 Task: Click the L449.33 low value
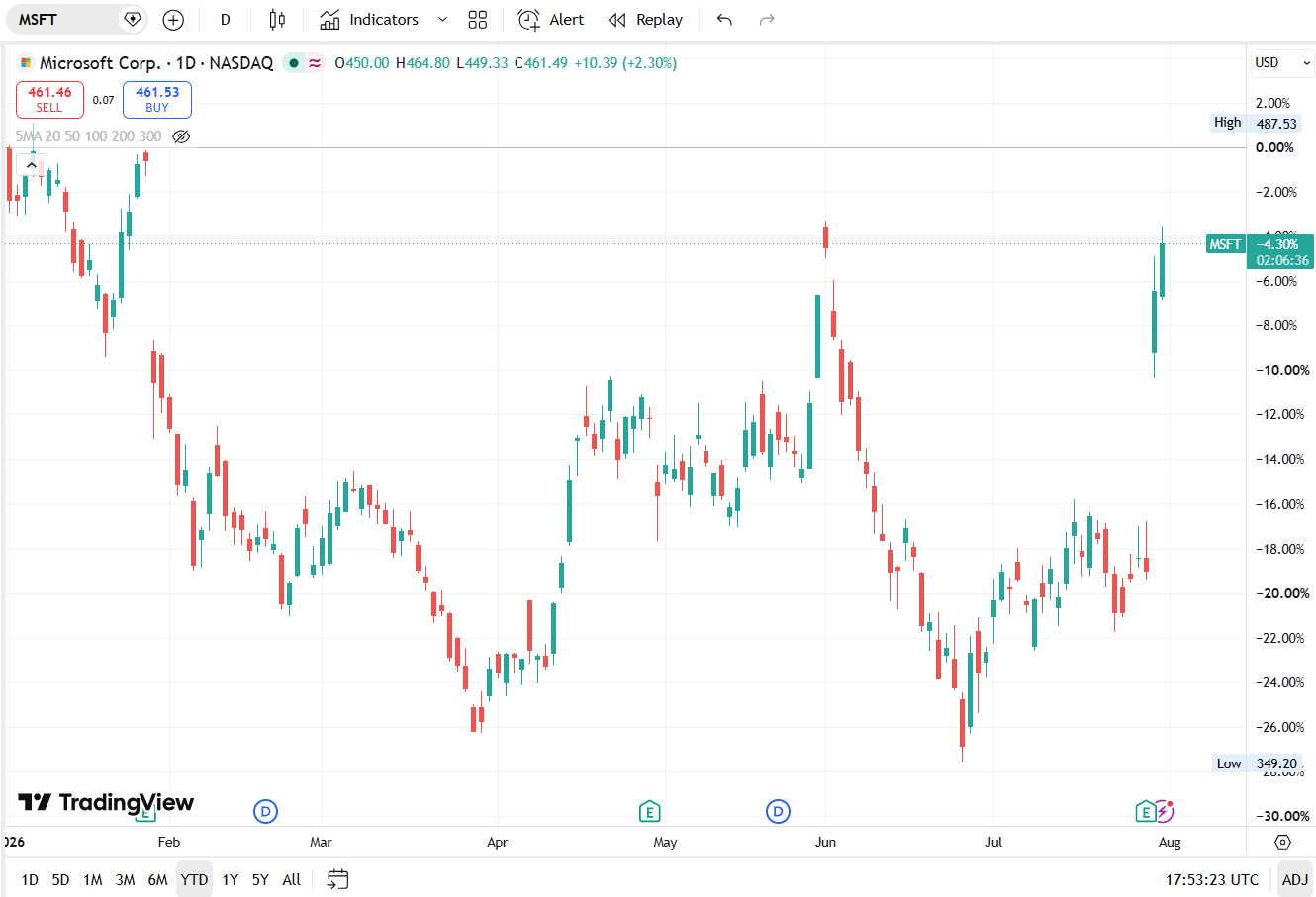tap(482, 63)
